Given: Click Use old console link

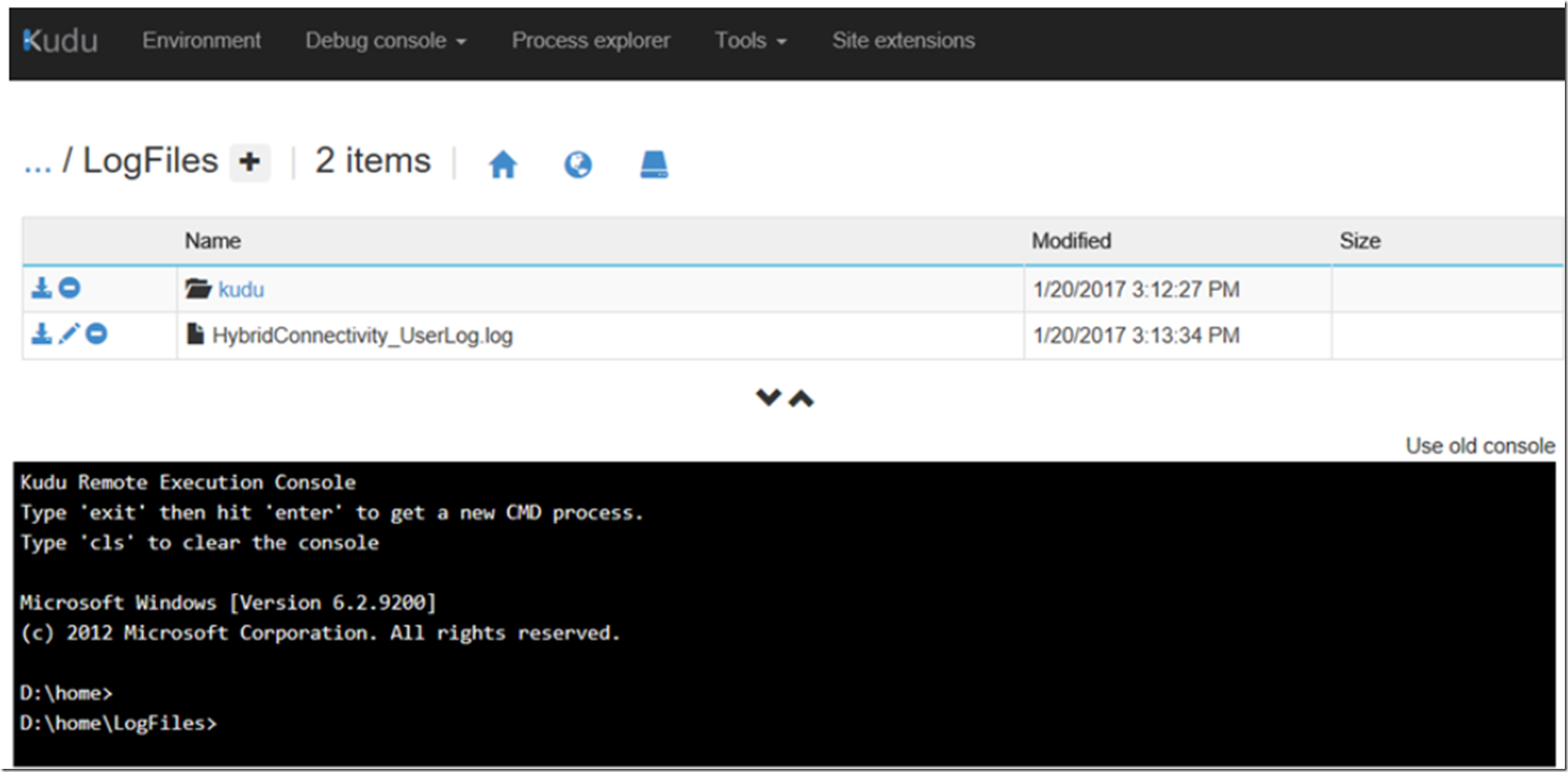Looking at the screenshot, I should (x=1480, y=446).
